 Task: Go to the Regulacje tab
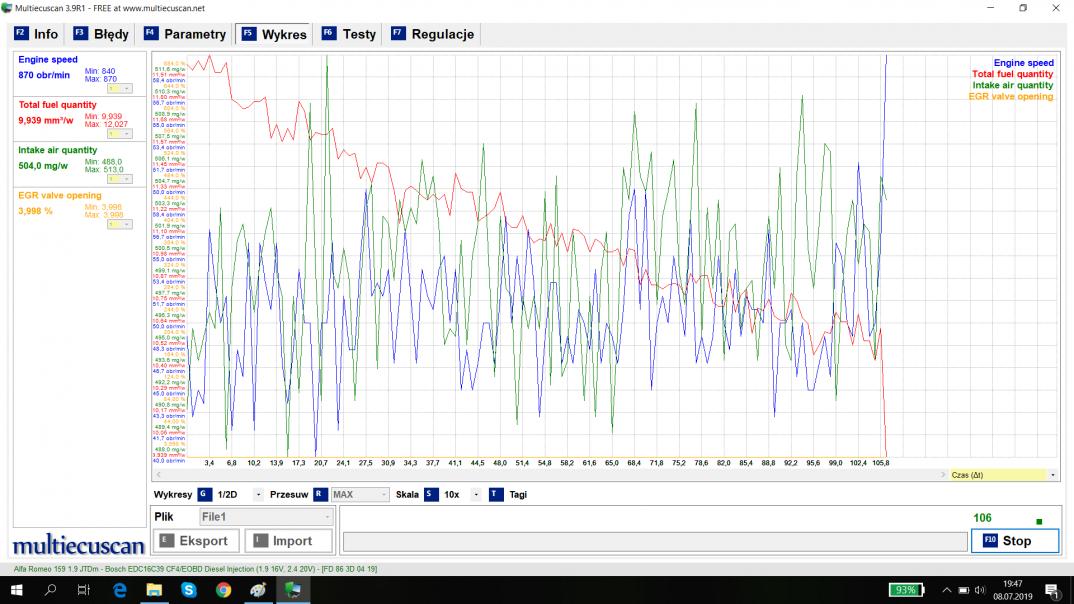(x=432, y=34)
